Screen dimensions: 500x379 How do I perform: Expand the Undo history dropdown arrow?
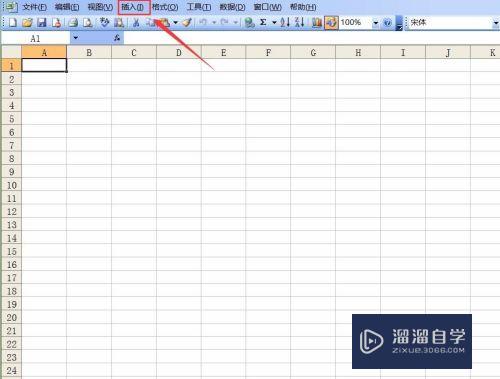point(214,23)
